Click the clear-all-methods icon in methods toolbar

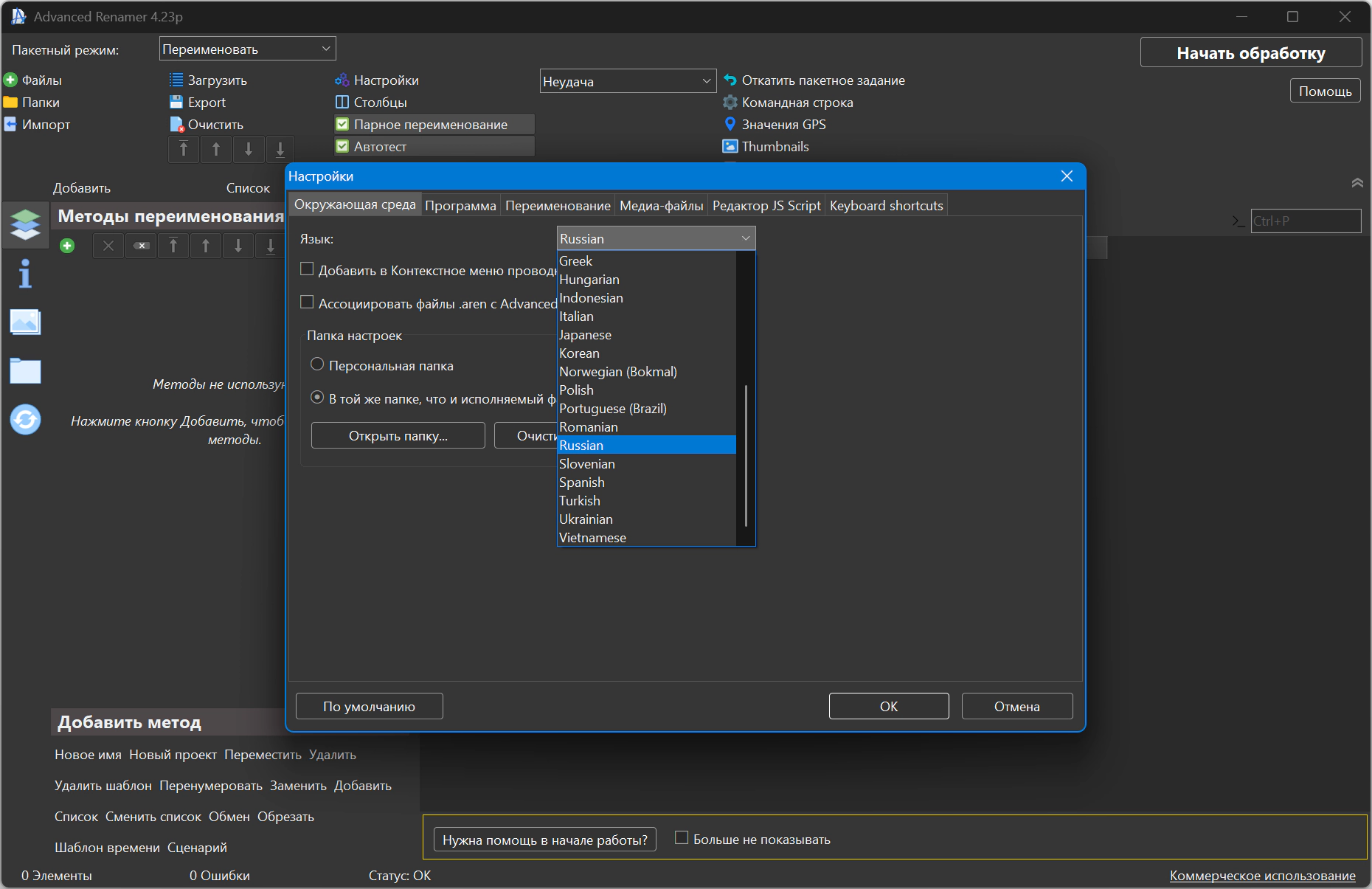(141, 246)
